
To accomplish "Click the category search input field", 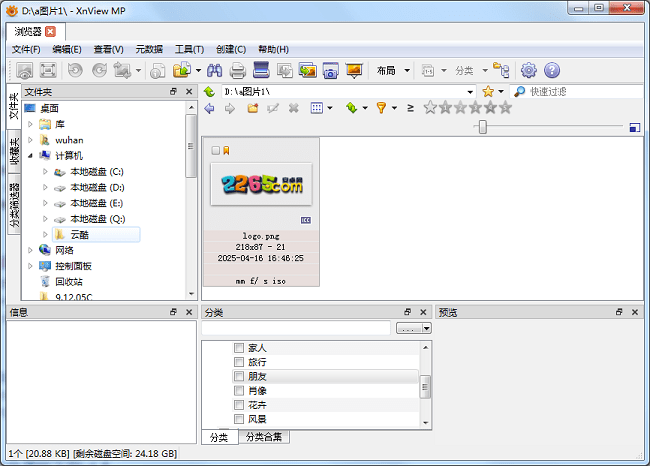I will coord(296,328).
